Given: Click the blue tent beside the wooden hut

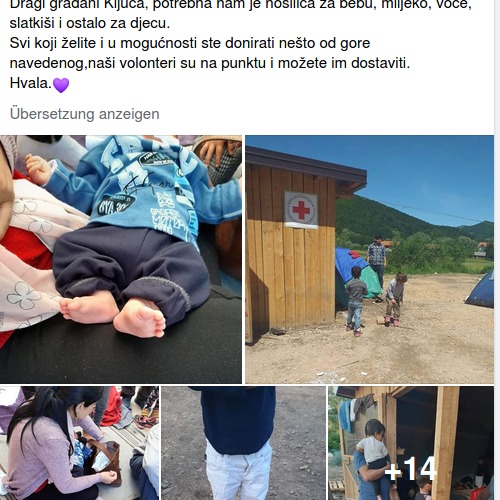Looking at the screenshot, I should 355,275.
